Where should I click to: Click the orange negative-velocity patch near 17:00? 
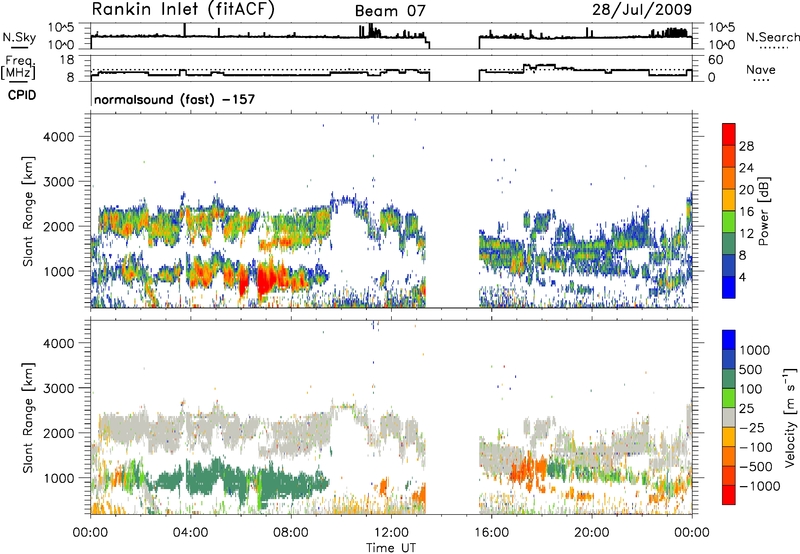pyautogui.click(x=528, y=469)
